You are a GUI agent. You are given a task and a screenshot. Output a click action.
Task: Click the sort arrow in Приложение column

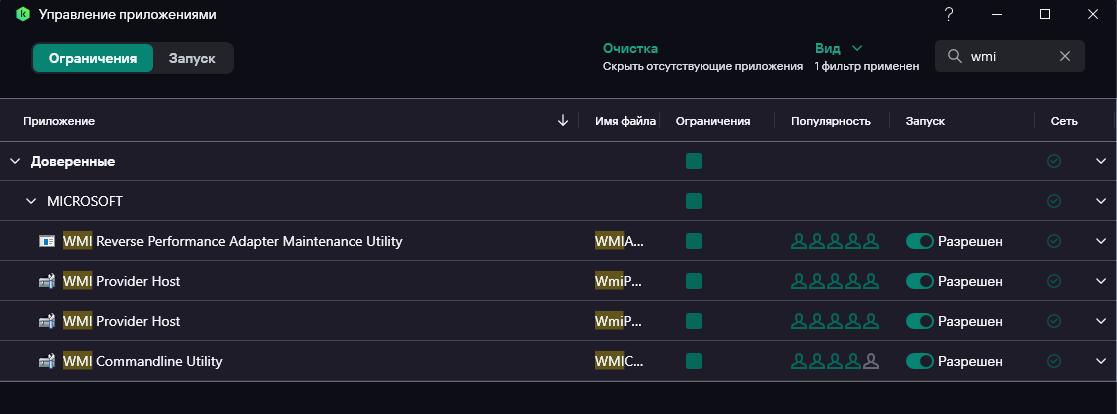pyautogui.click(x=563, y=121)
